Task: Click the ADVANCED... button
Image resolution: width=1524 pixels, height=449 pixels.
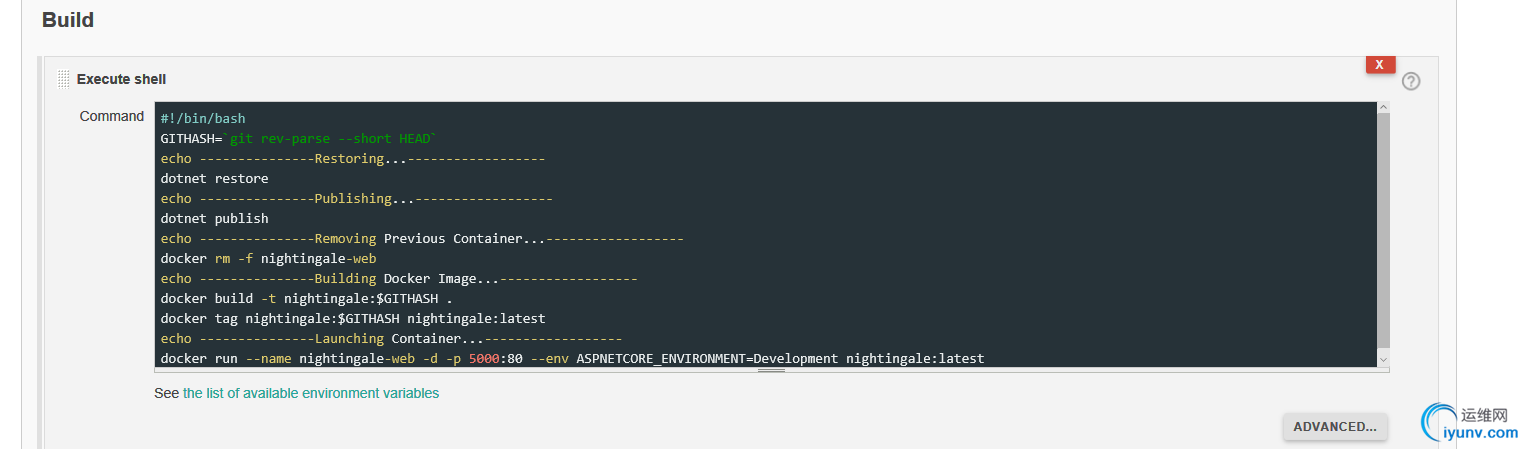Action: (1335, 427)
